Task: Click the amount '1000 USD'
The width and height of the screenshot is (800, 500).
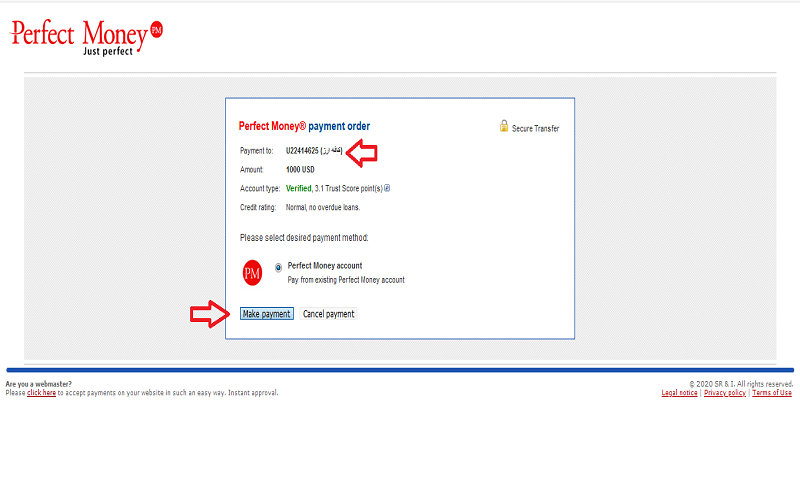Action: coord(300,169)
